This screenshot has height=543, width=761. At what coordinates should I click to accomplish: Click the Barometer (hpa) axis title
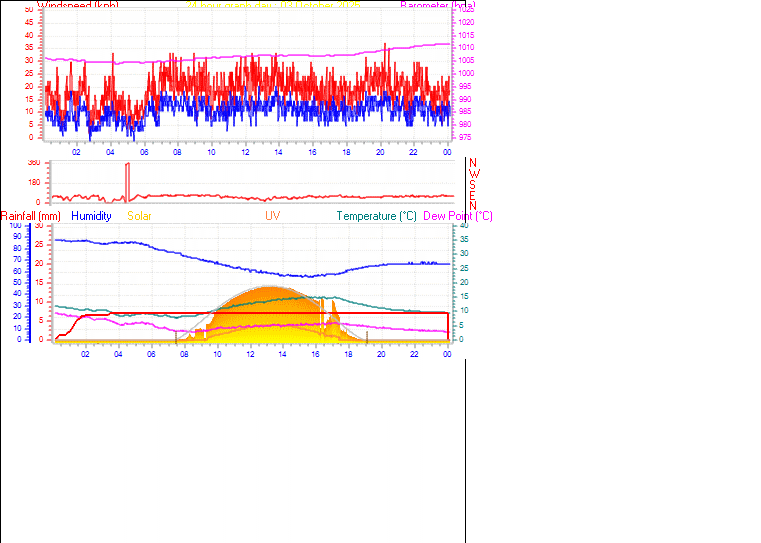pos(438,5)
